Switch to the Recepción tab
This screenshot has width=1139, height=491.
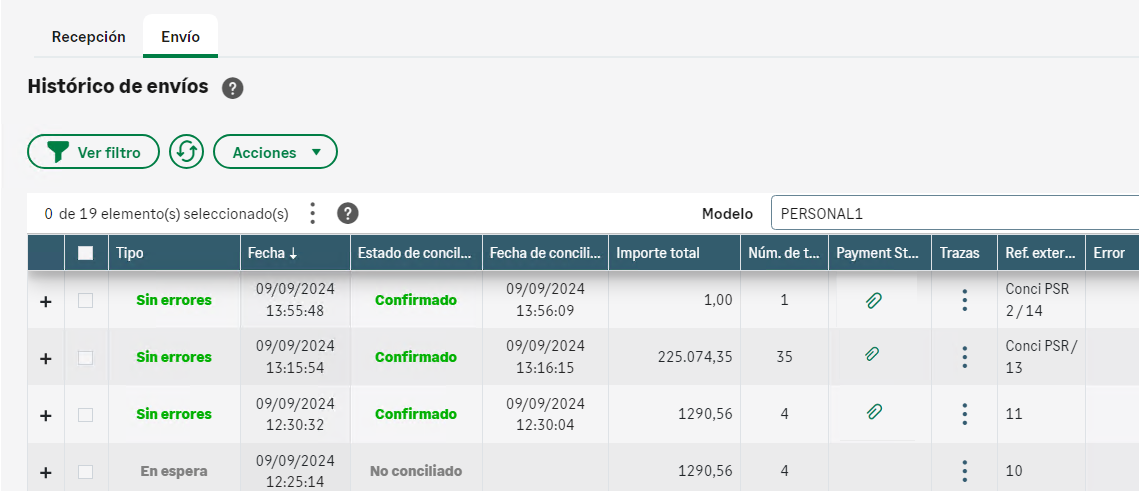89,37
